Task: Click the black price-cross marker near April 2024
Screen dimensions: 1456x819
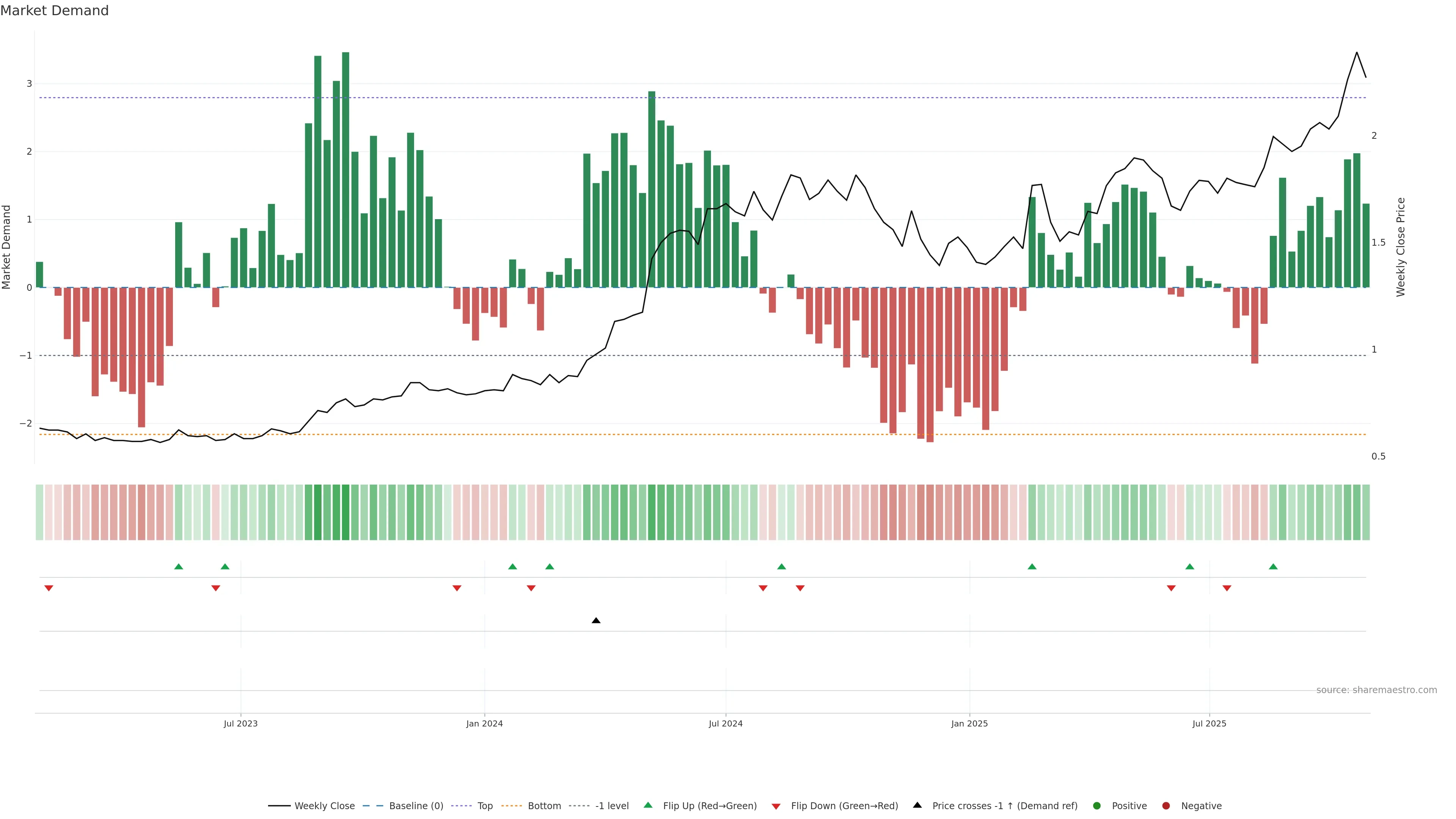Action: (596, 621)
